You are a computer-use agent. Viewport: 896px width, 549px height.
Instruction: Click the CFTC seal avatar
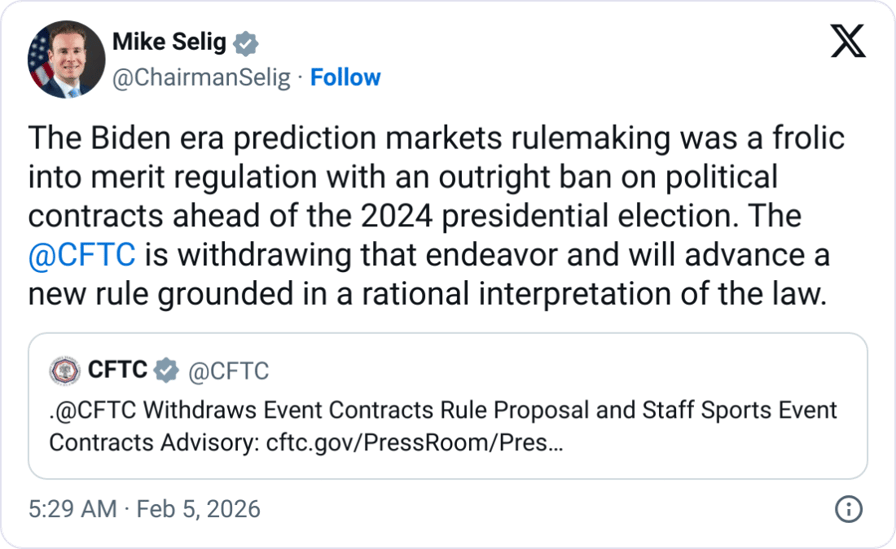[x=65, y=371]
